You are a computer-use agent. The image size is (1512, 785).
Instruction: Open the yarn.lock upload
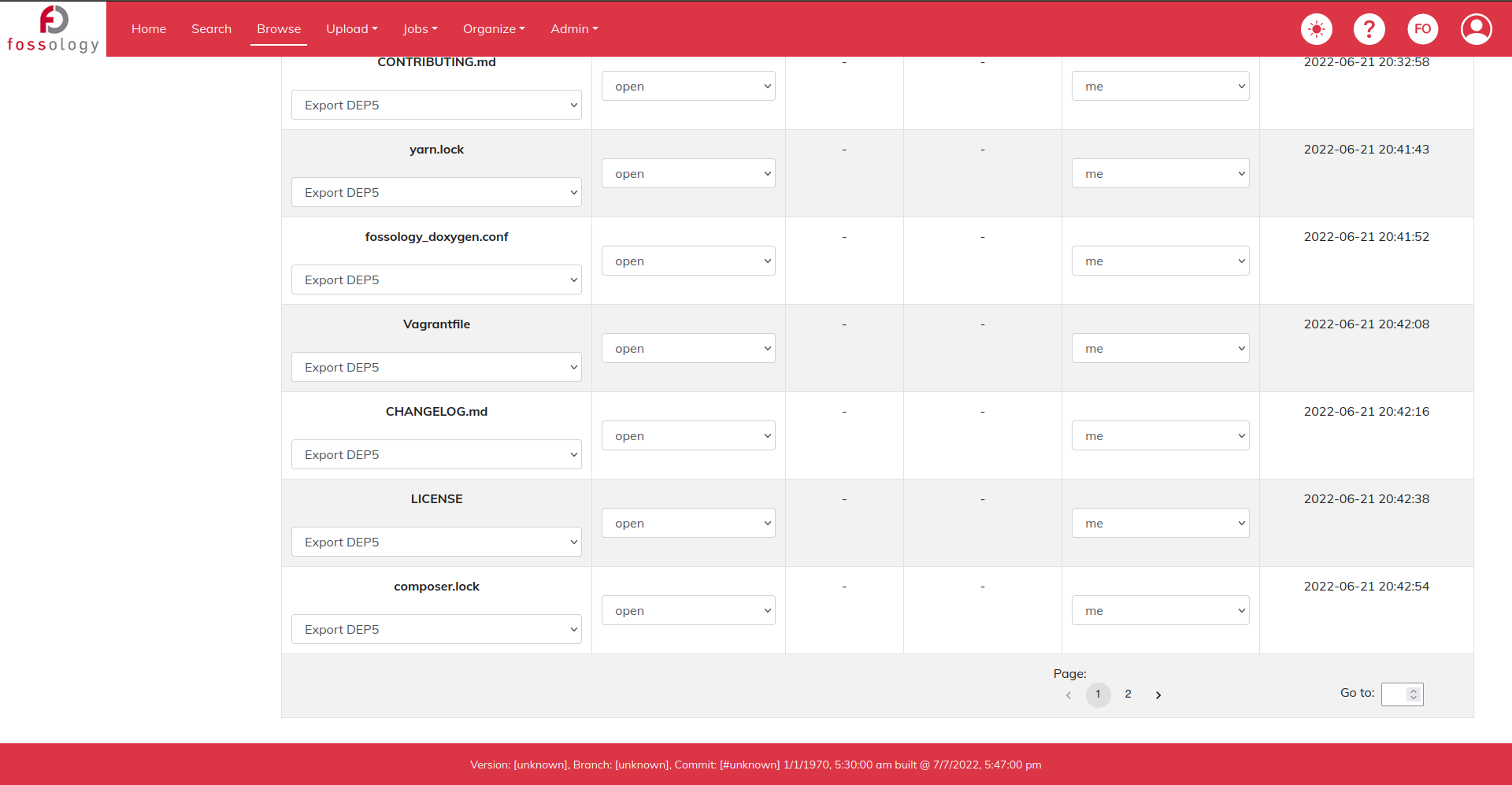pyautogui.click(x=436, y=150)
